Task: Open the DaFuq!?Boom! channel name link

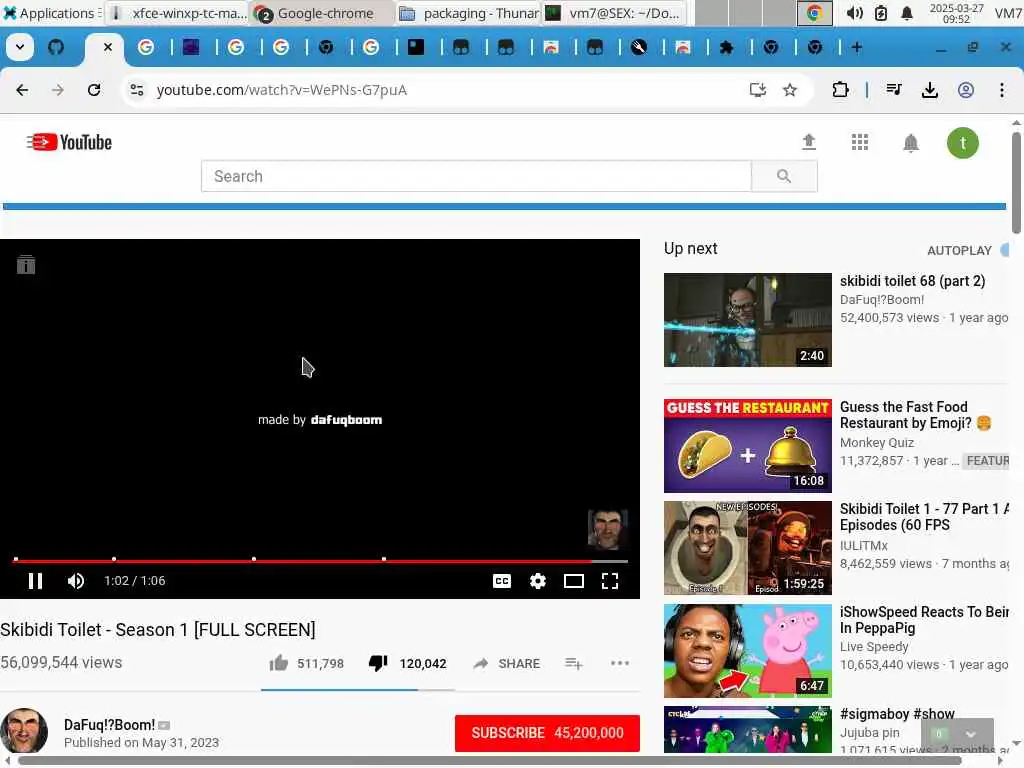Action: [x=109, y=724]
